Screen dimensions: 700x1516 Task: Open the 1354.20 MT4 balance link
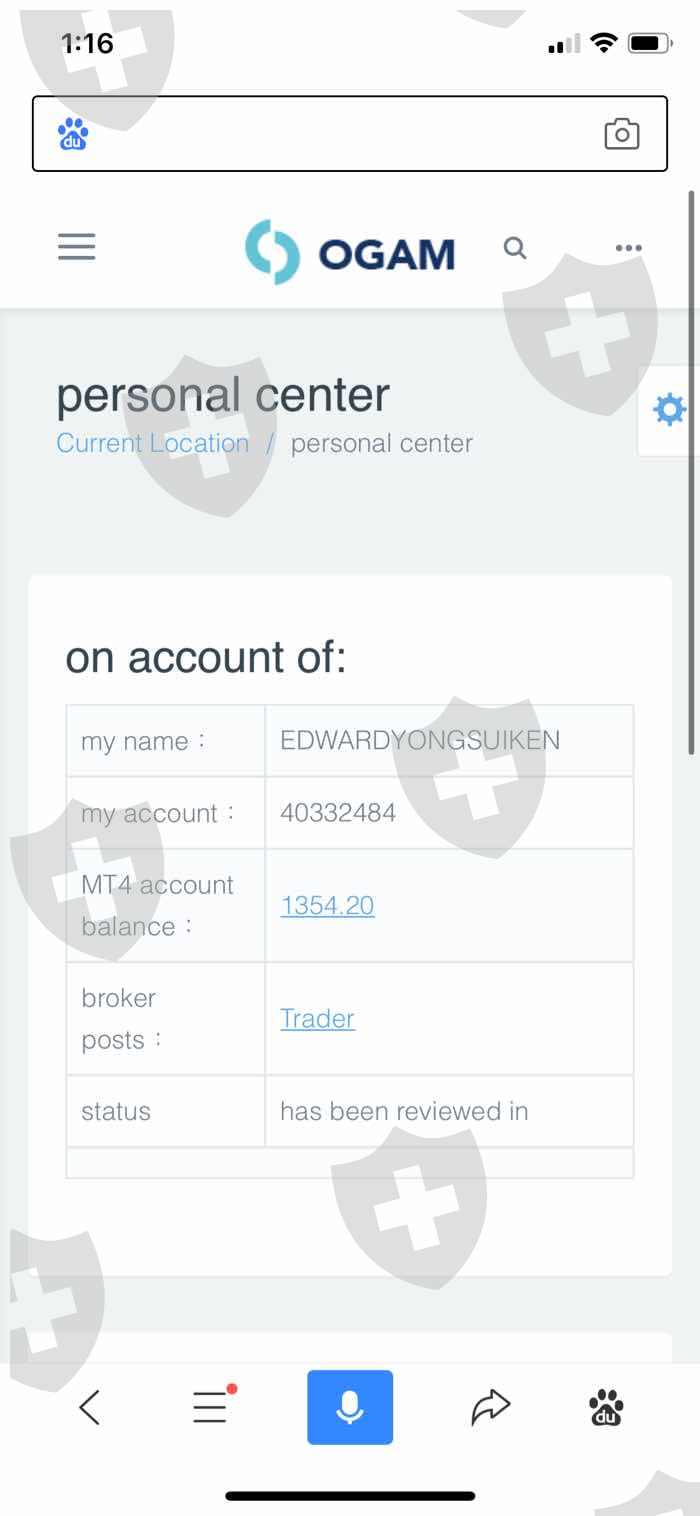[327, 906]
